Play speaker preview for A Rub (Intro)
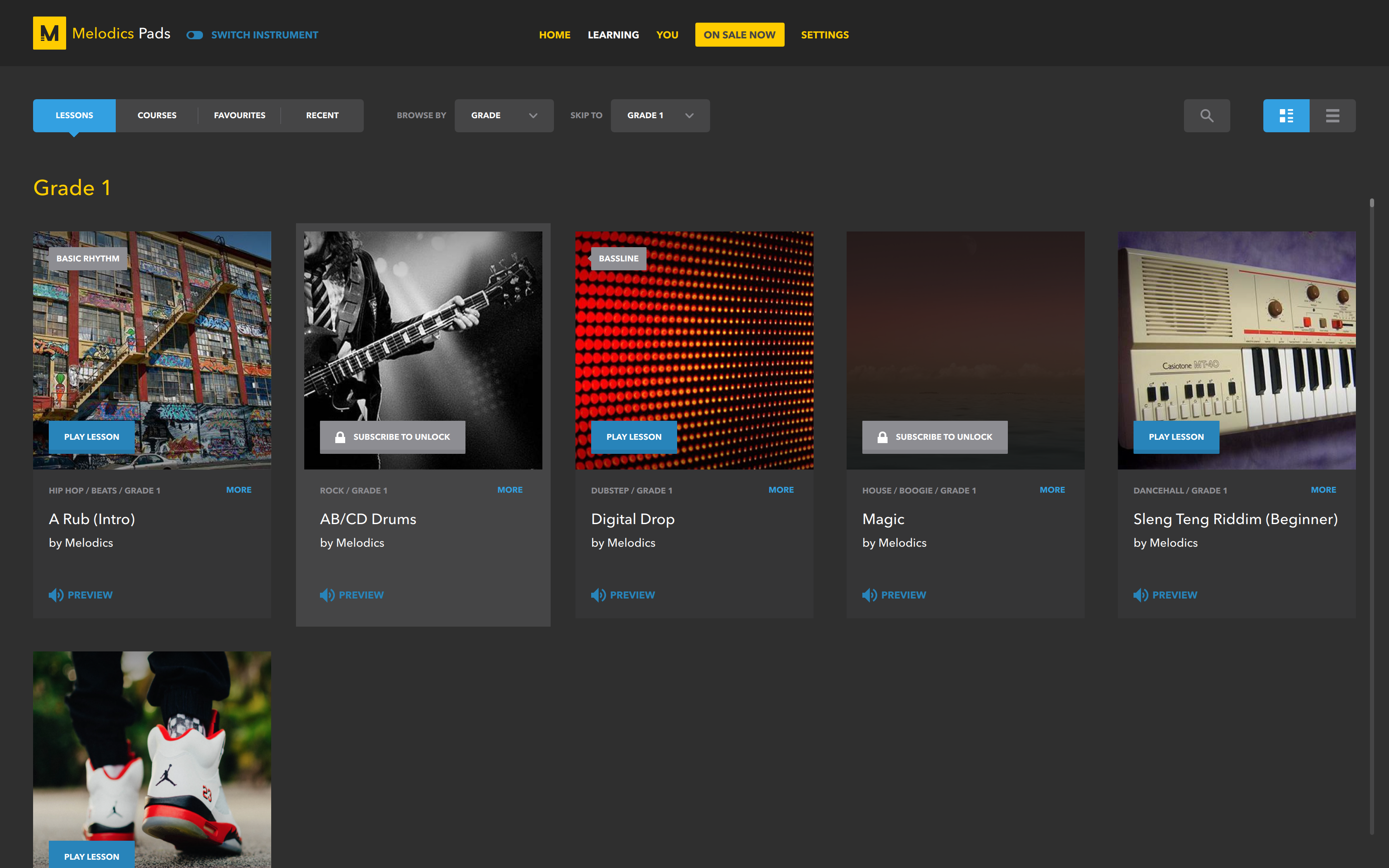 56,595
